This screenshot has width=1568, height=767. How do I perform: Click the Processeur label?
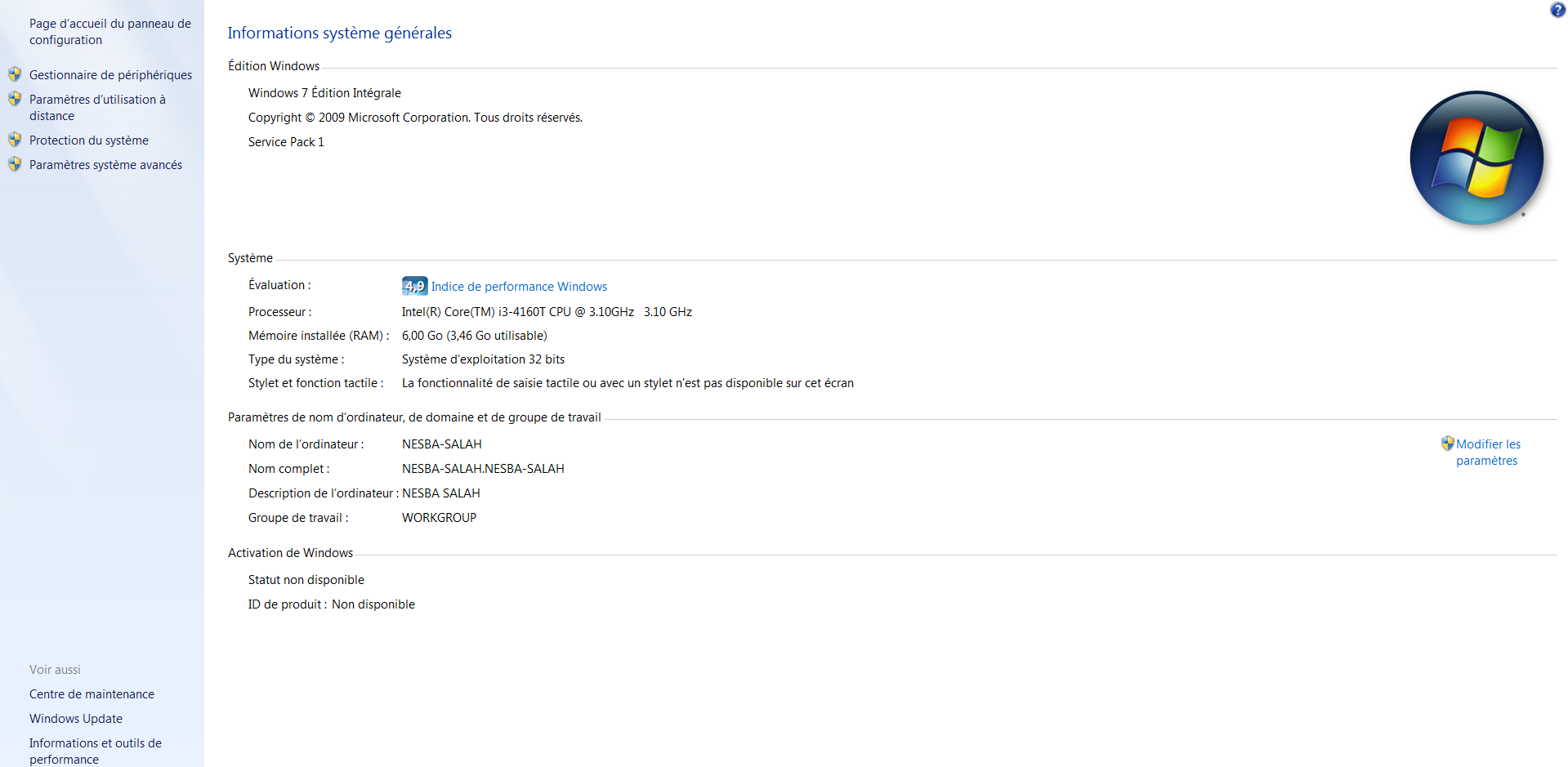(279, 312)
